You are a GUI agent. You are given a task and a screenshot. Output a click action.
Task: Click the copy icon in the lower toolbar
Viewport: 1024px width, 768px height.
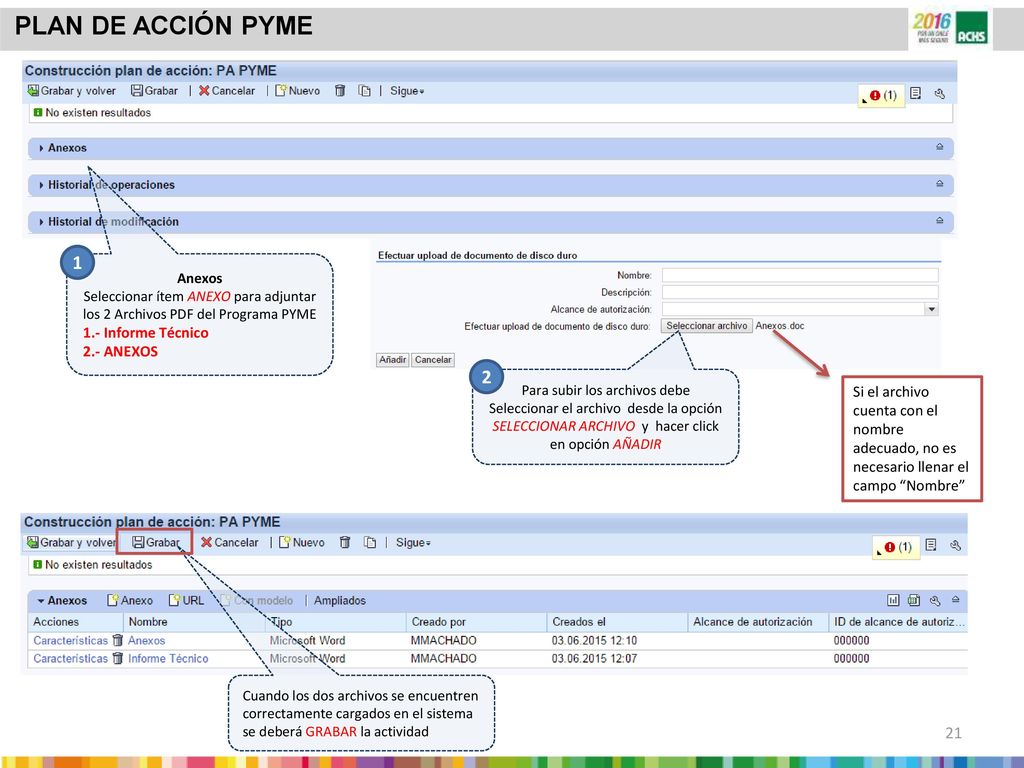point(370,543)
